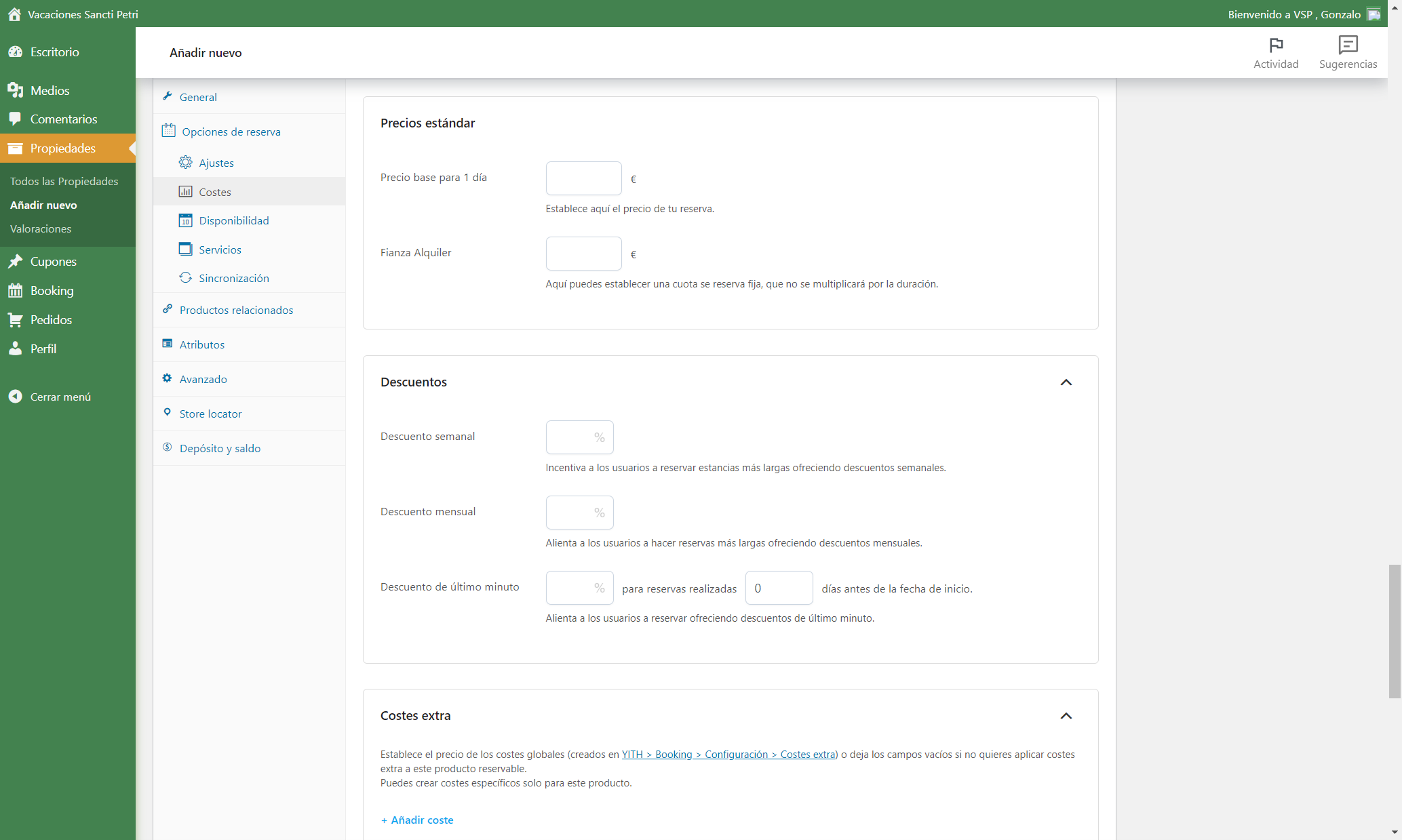
Task: Collapse the Descuentos section chevron
Action: click(x=1066, y=382)
